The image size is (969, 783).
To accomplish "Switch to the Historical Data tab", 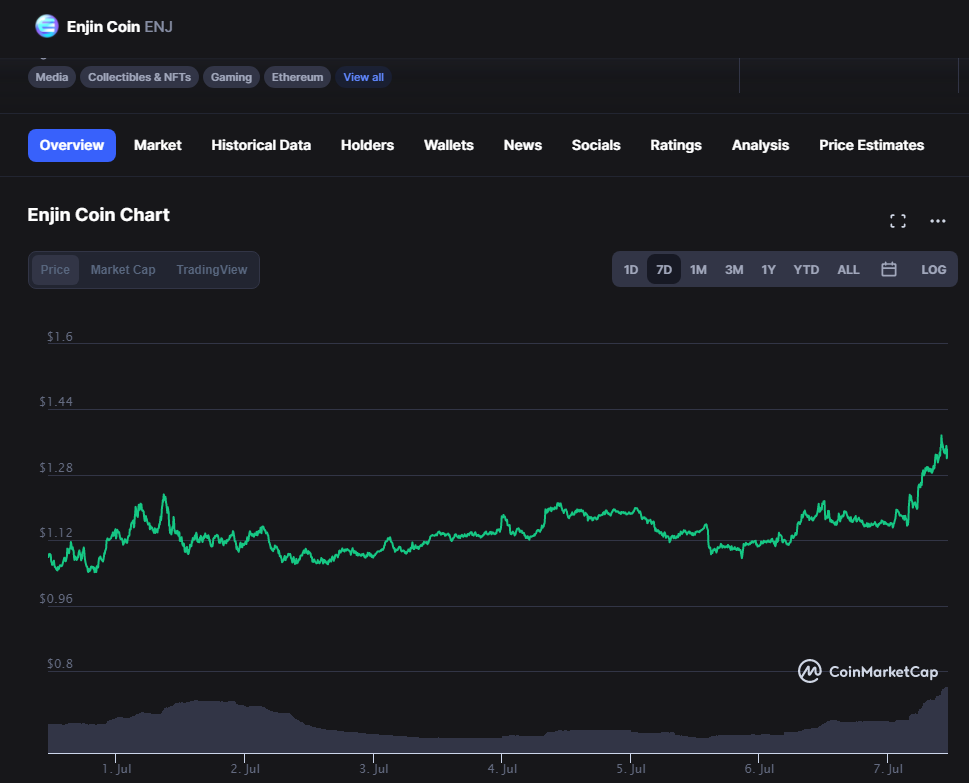I will [261, 145].
